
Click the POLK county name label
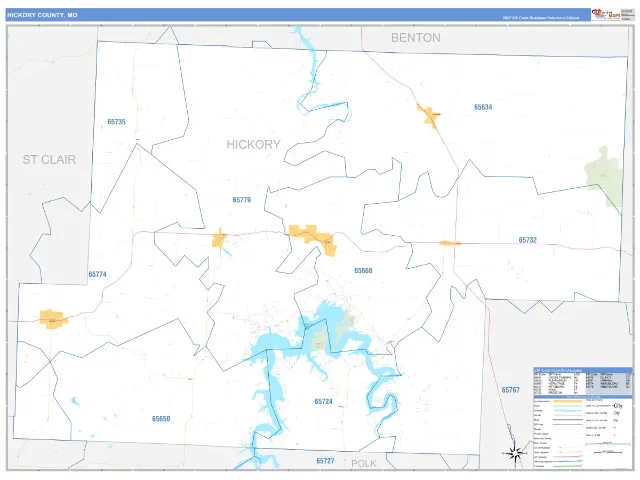[364, 464]
